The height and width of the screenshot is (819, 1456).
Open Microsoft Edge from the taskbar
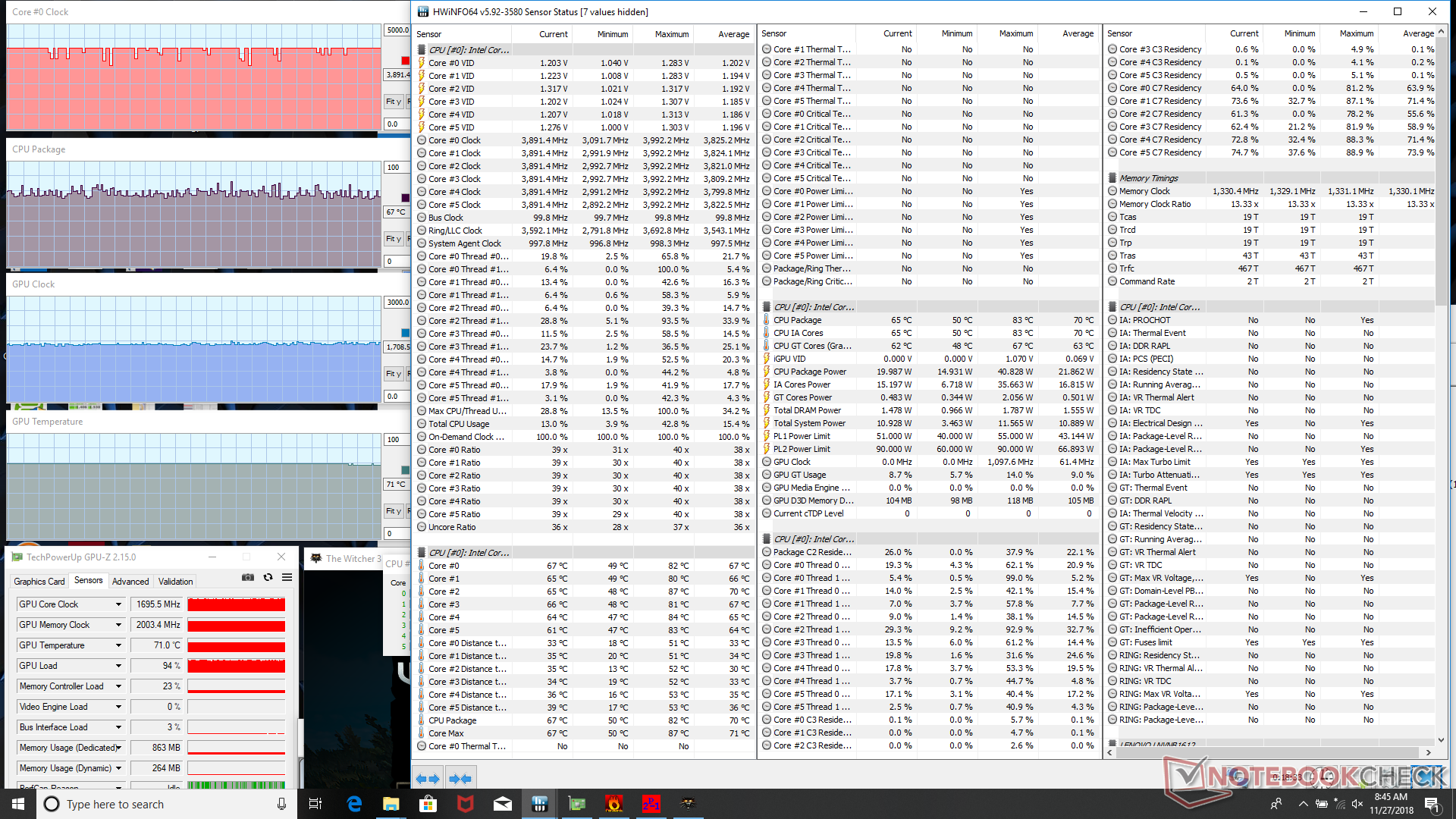click(x=354, y=804)
